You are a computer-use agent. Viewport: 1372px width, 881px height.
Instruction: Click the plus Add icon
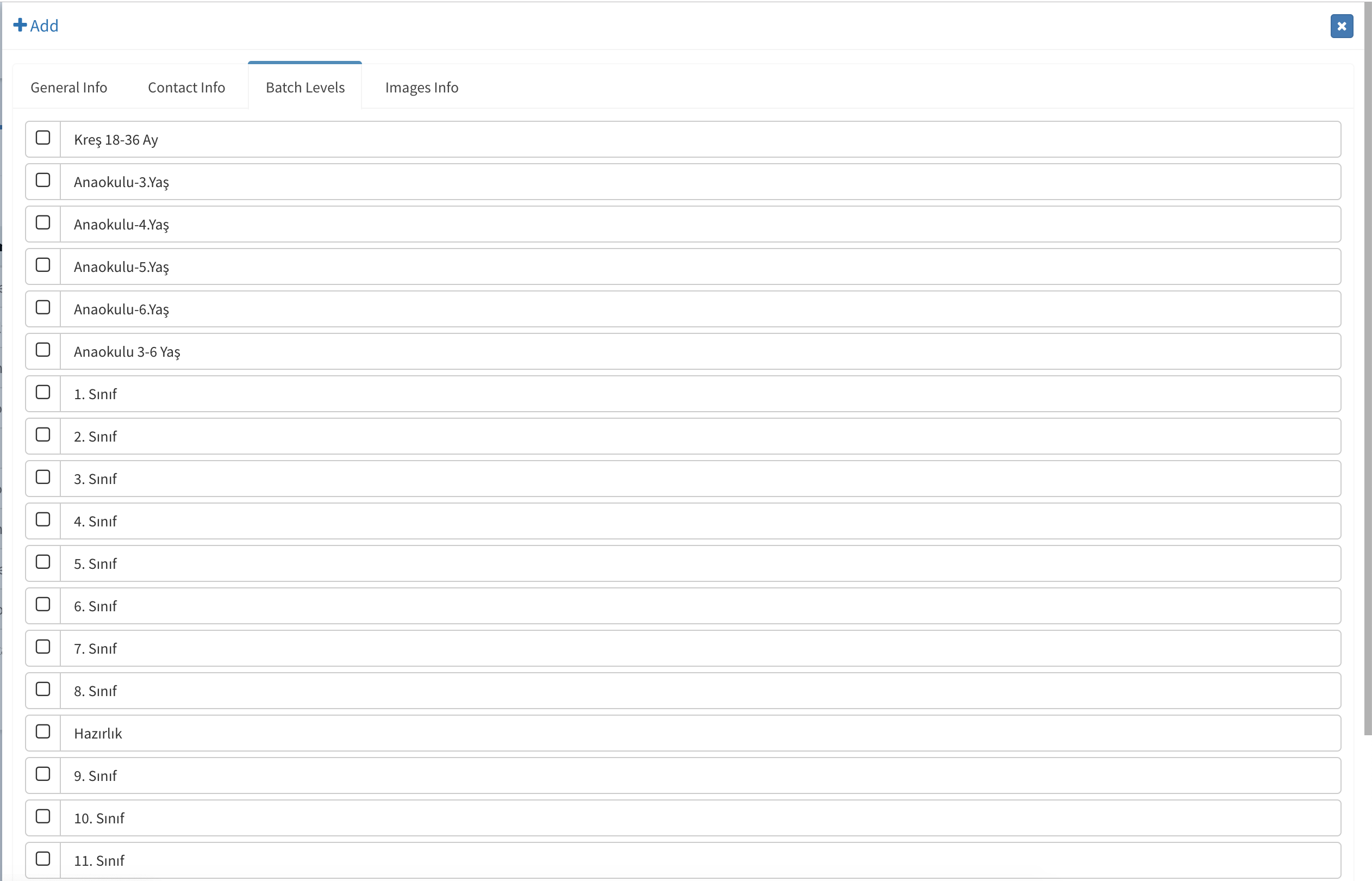20,25
